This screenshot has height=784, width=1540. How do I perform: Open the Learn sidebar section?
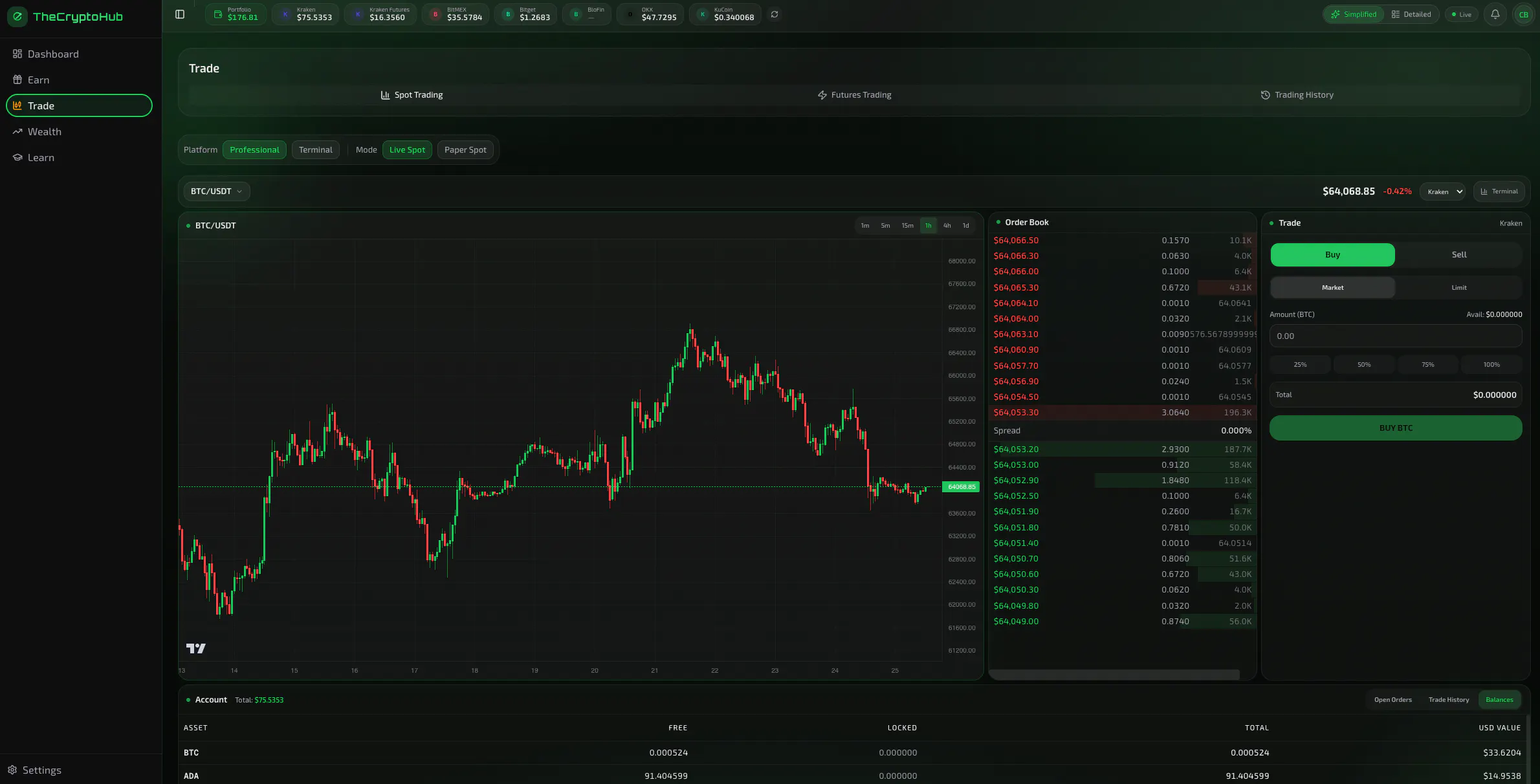tap(79, 158)
